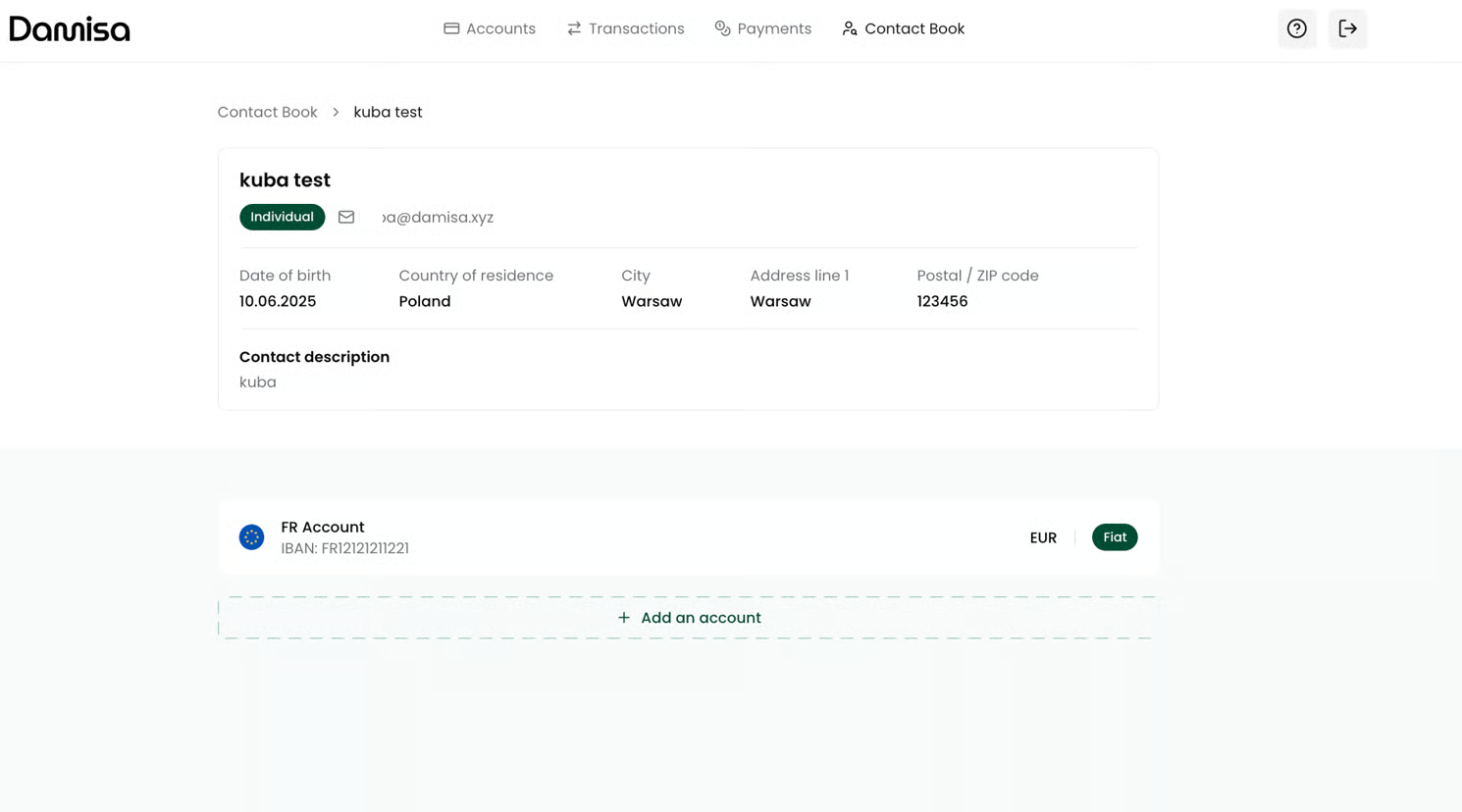Open the FR Account entry title
1462x812 pixels.
click(322, 527)
